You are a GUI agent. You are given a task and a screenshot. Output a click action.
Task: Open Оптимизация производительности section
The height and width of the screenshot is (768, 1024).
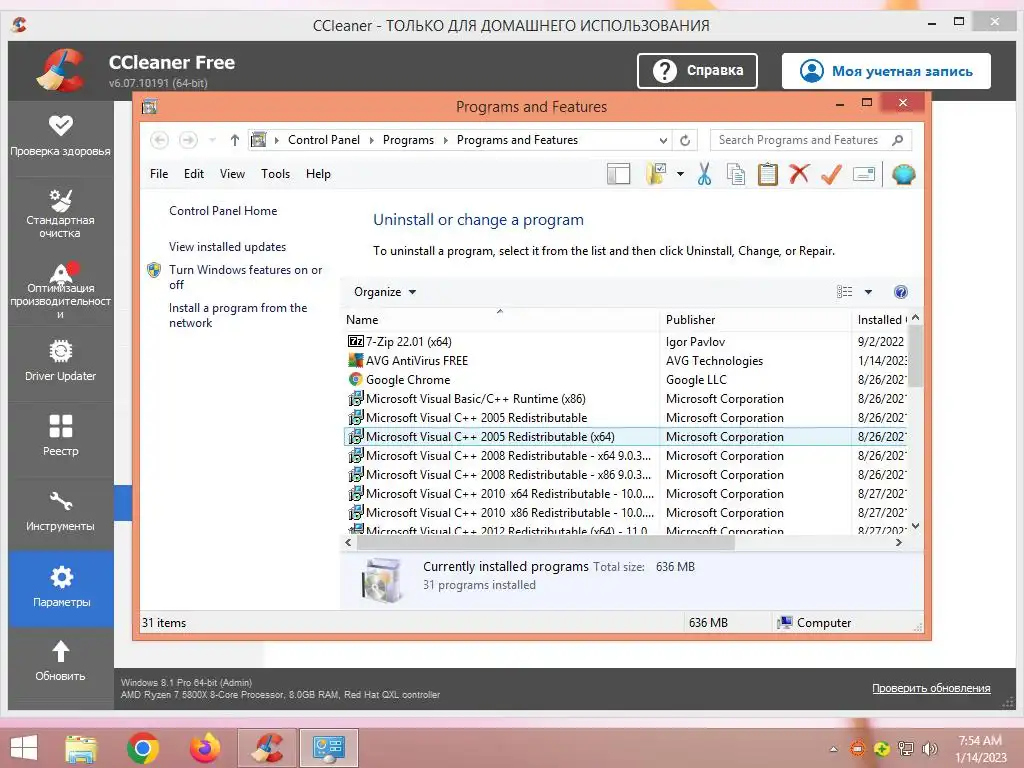(60, 290)
